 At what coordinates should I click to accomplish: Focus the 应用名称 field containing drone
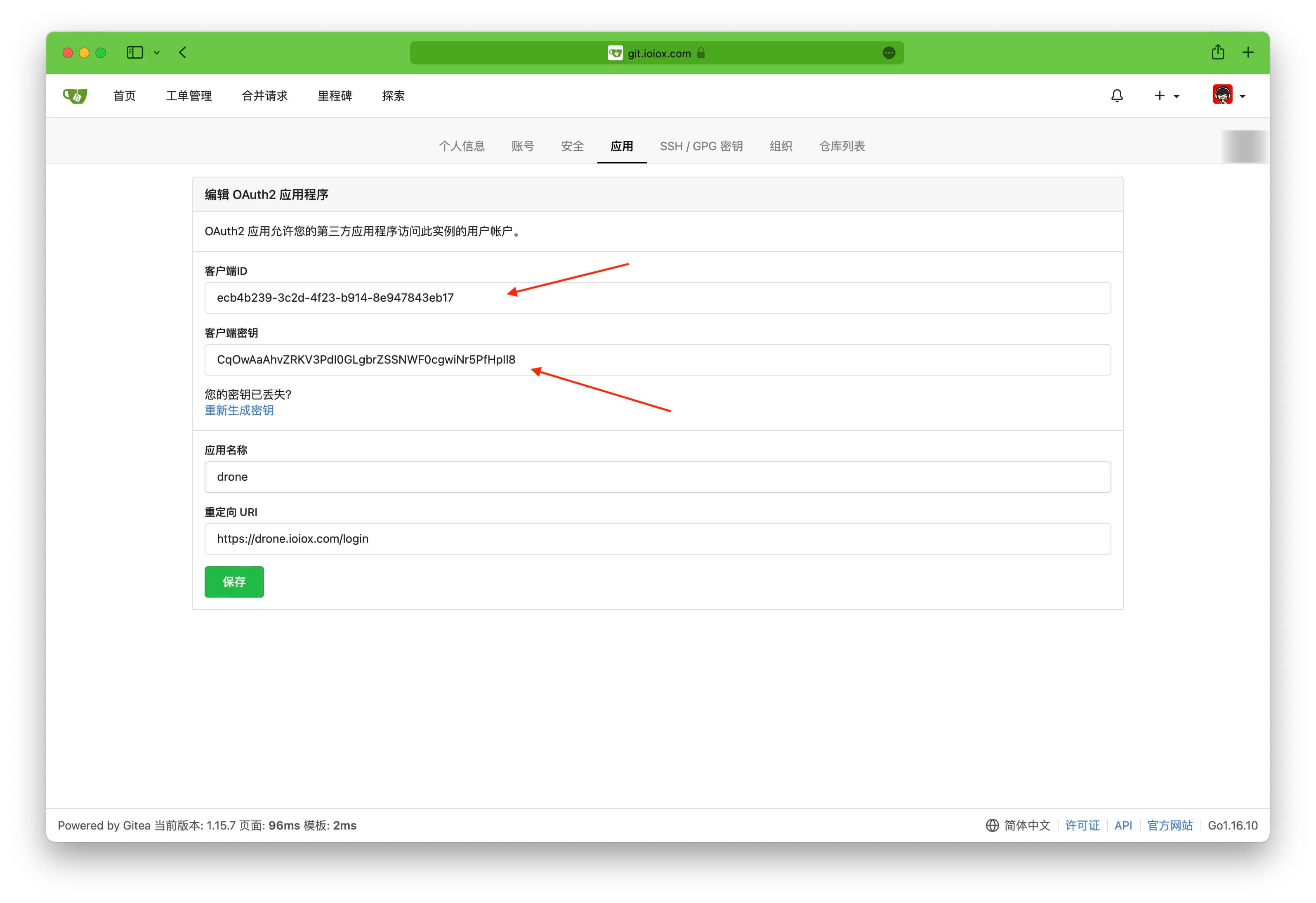tap(657, 476)
